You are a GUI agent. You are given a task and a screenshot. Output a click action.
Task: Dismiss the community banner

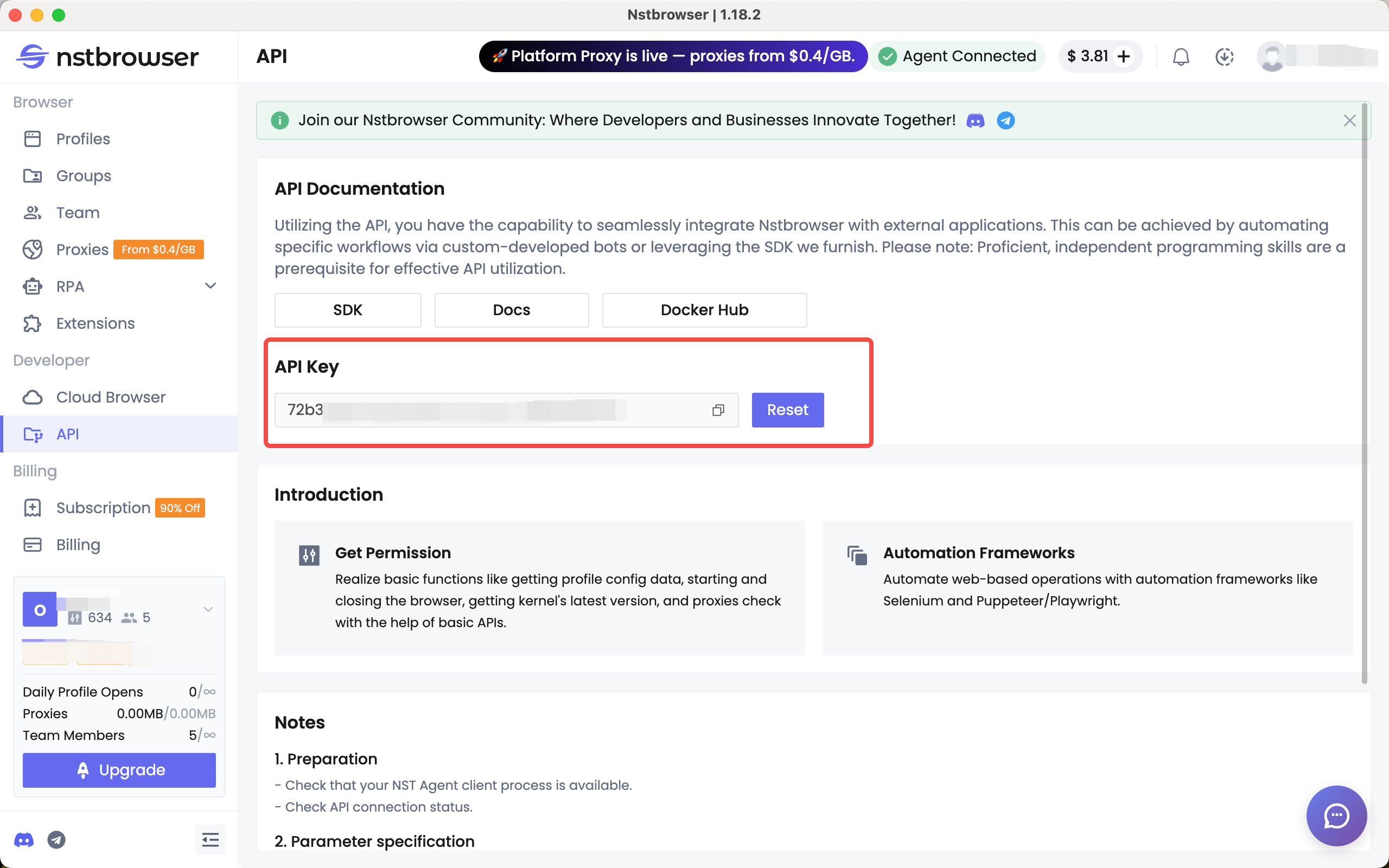pos(1349,120)
